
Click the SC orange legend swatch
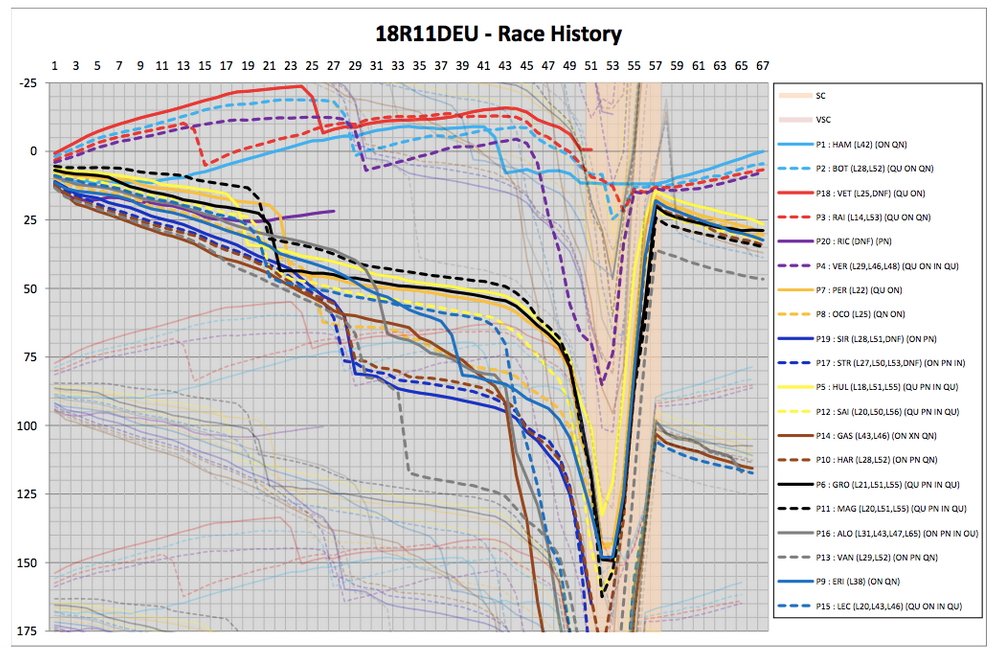click(795, 96)
